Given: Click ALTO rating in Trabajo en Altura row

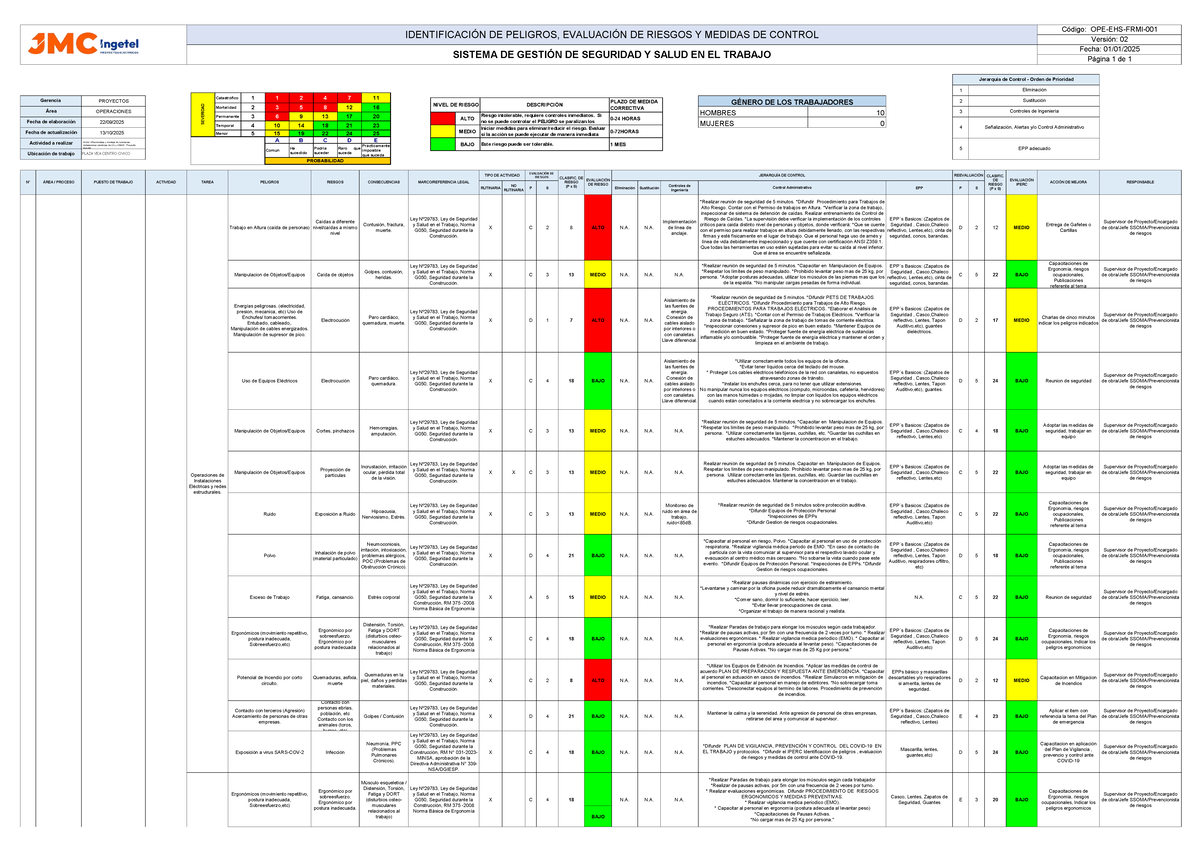Looking at the screenshot, I should [x=597, y=227].
